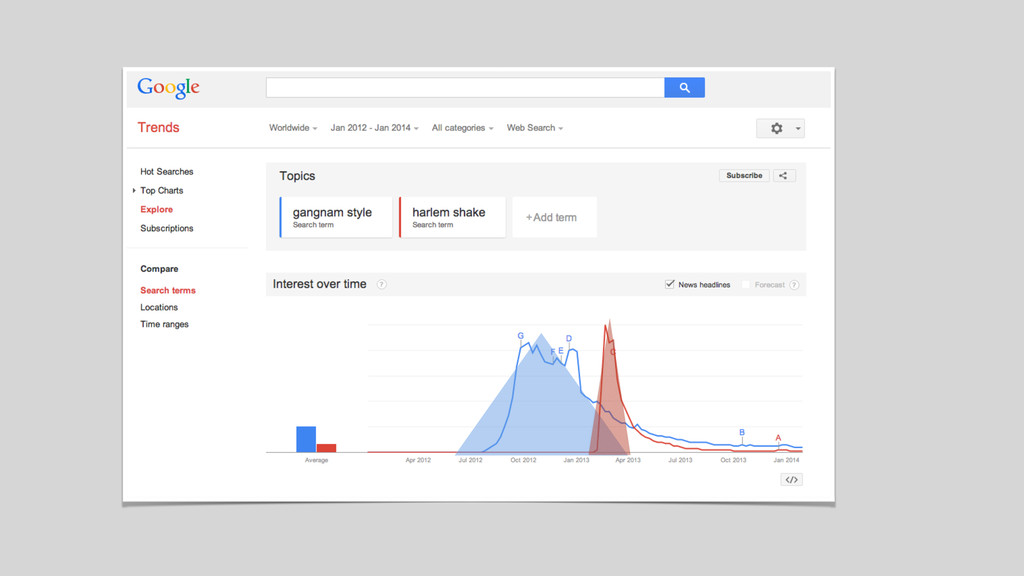Click the Jan 2013 axis label
The height and width of the screenshot is (576, 1024).
pos(576,460)
